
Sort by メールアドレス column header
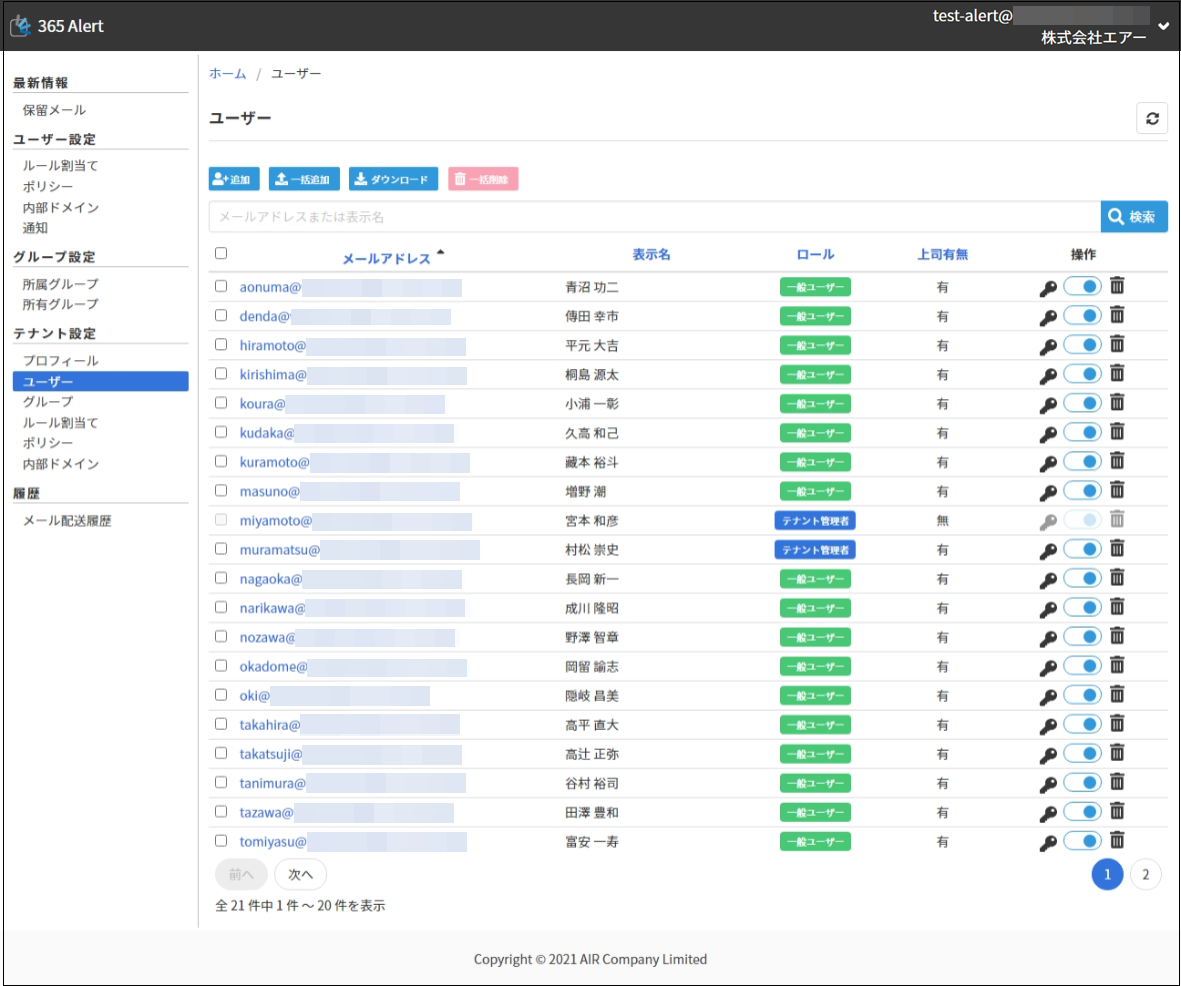[x=386, y=258]
